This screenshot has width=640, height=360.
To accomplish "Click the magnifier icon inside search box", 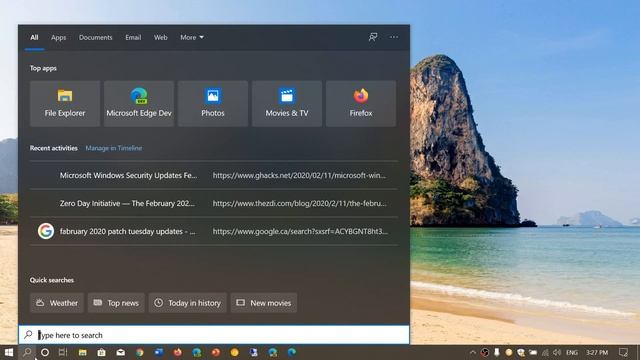I will pyautogui.click(x=28, y=335).
